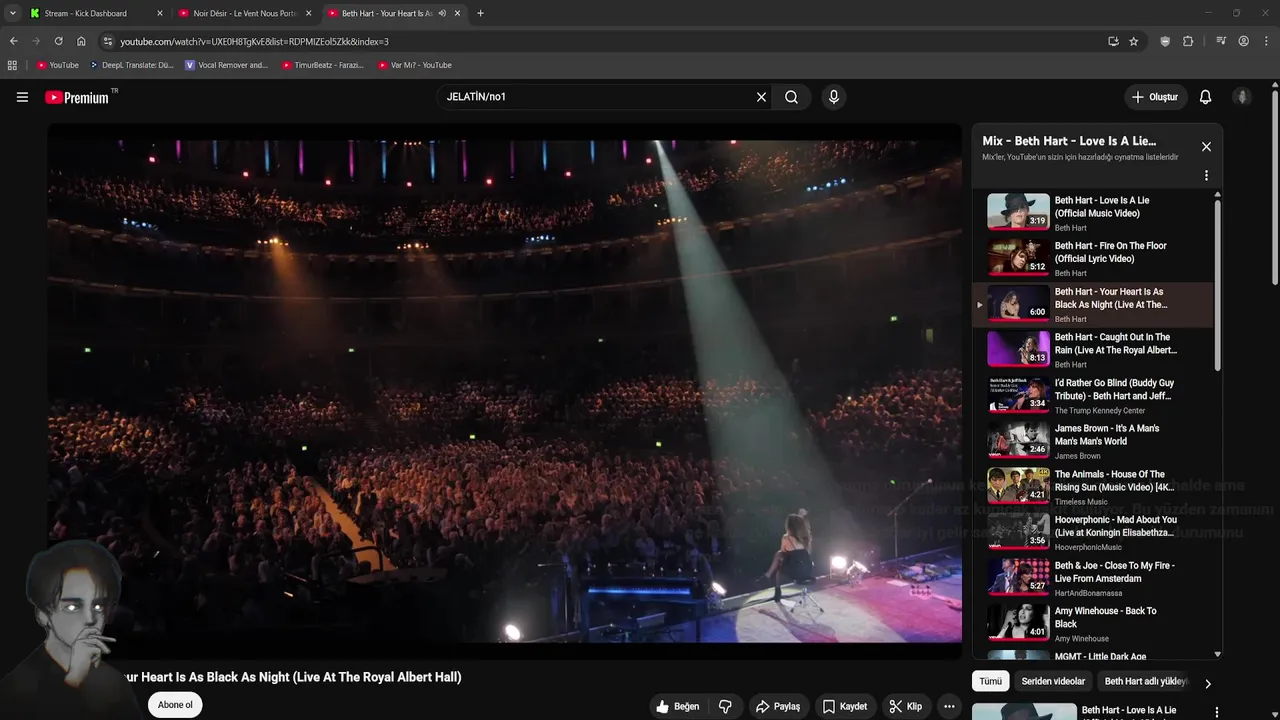The image size is (1280, 720).
Task: Play The Animals House Of The Rising Sun
Action: click(1094, 487)
